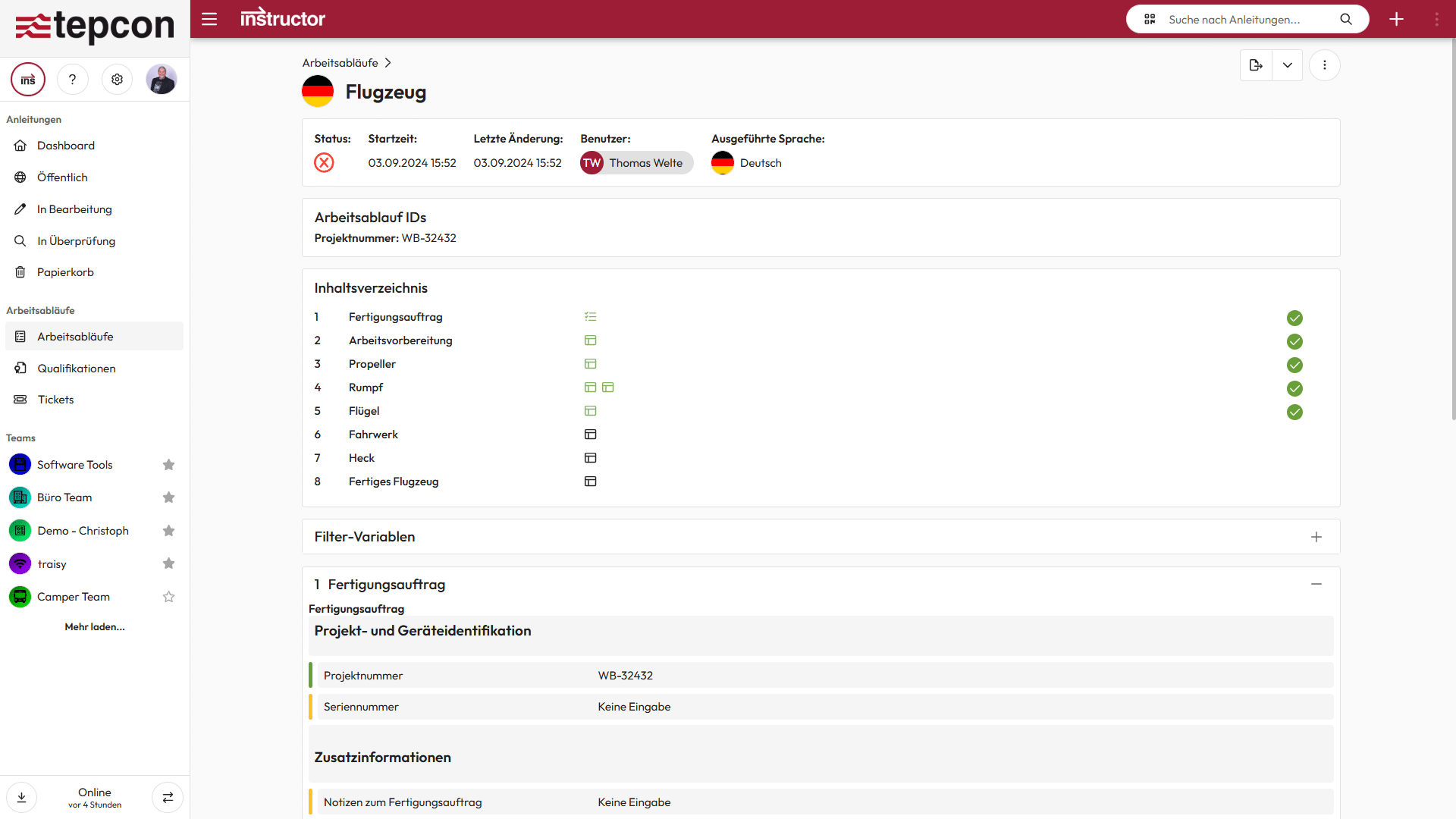Favorite the Camper Team star
The width and height of the screenshot is (1456, 819).
tap(168, 597)
